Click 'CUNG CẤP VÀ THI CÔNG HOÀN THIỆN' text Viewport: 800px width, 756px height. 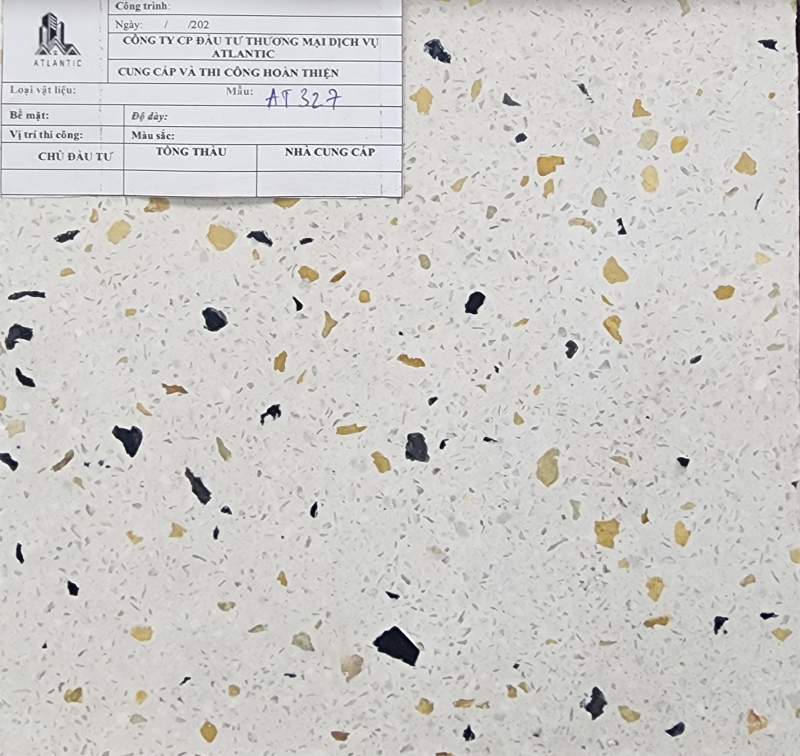click(228, 72)
